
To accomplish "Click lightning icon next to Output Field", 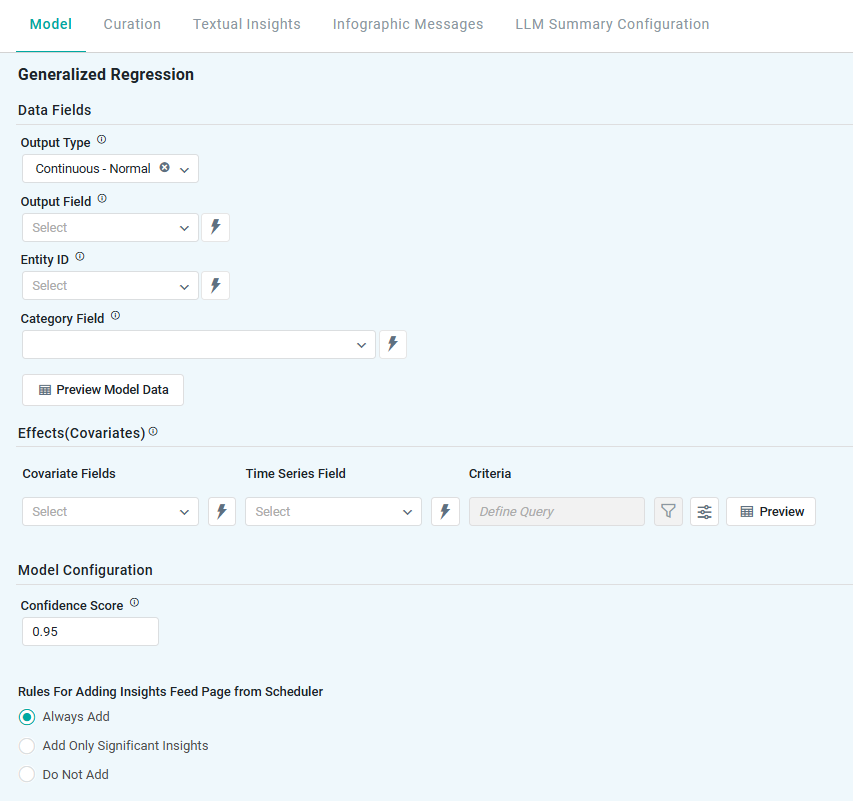I will pos(215,227).
